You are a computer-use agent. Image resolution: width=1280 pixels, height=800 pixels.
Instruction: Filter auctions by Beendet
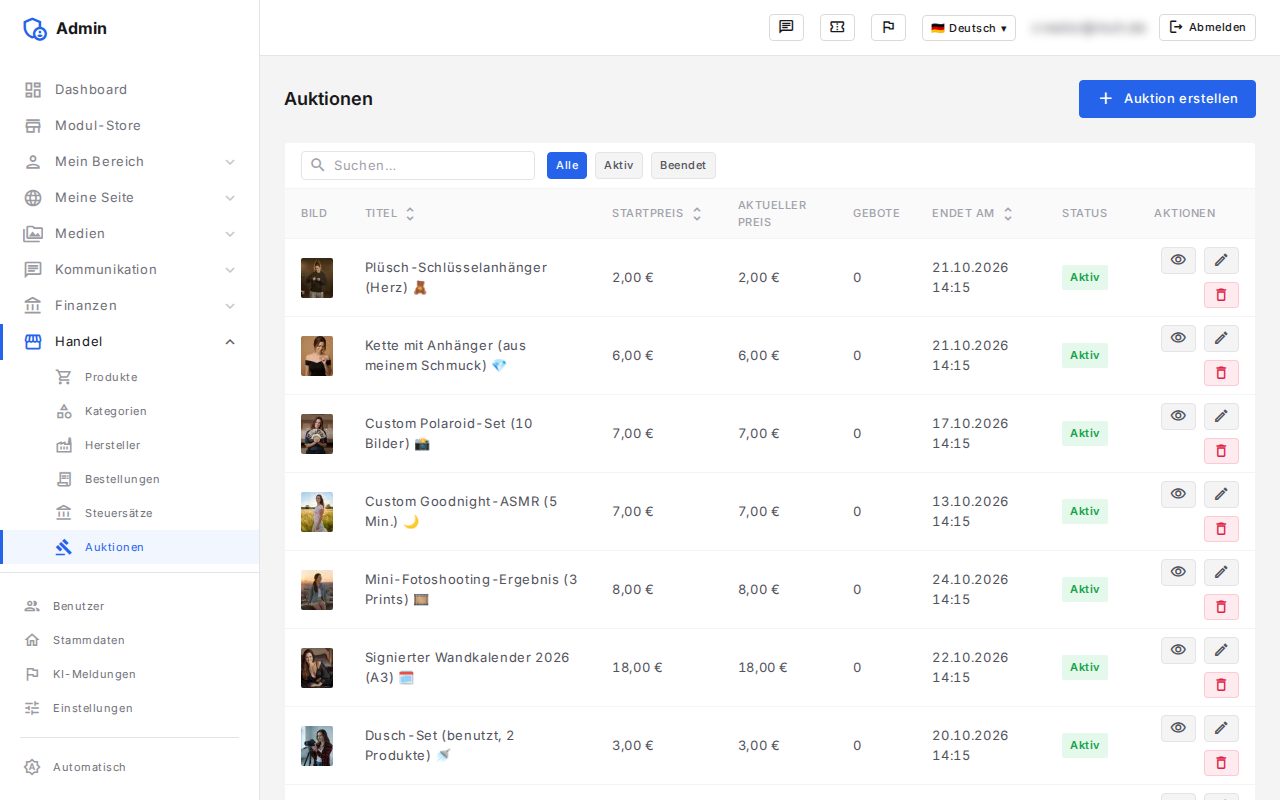(683, 166)
